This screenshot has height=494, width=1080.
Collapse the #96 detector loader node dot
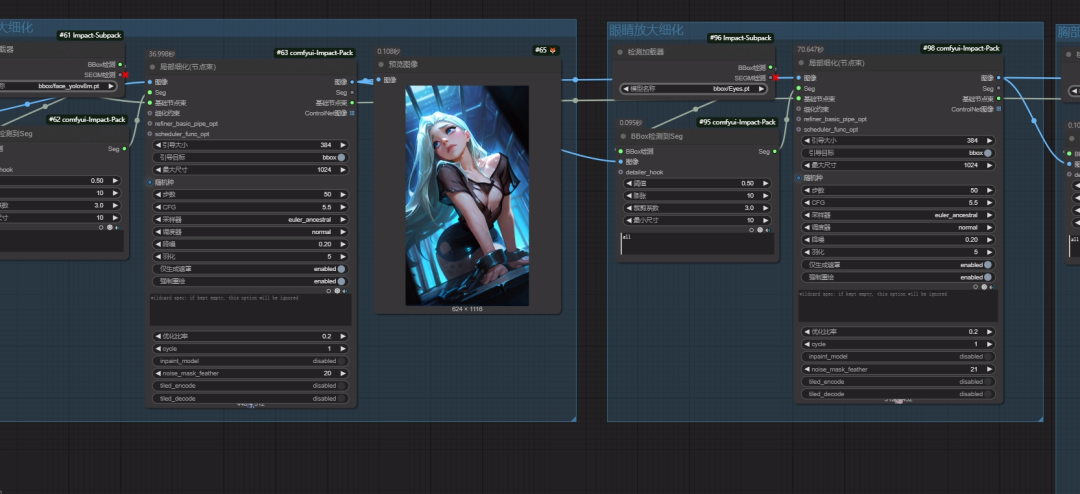(x=620, y=52)
